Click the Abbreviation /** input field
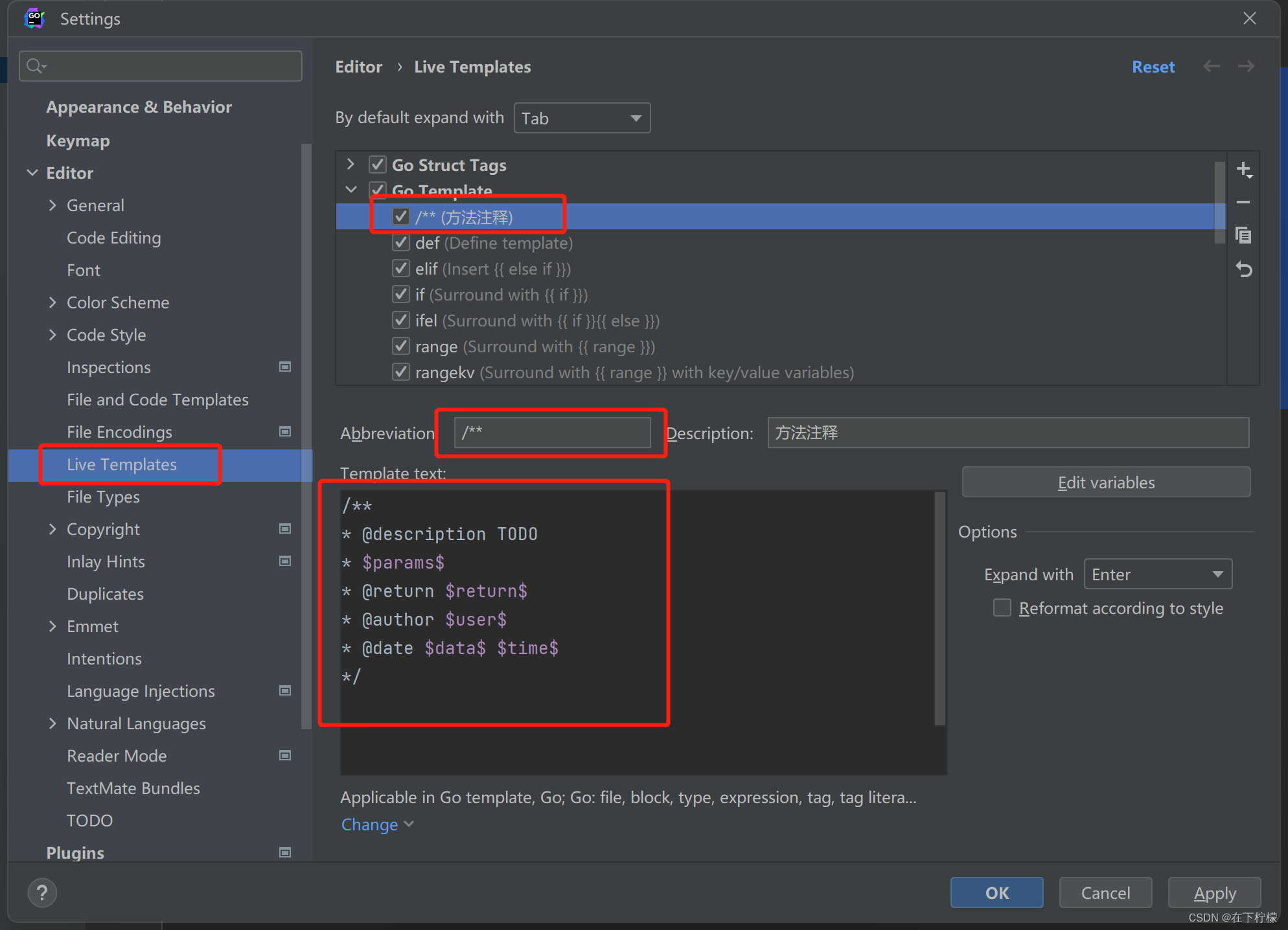Image resolution: width=1288 pixels, height=930 pixels. point(550,432)
